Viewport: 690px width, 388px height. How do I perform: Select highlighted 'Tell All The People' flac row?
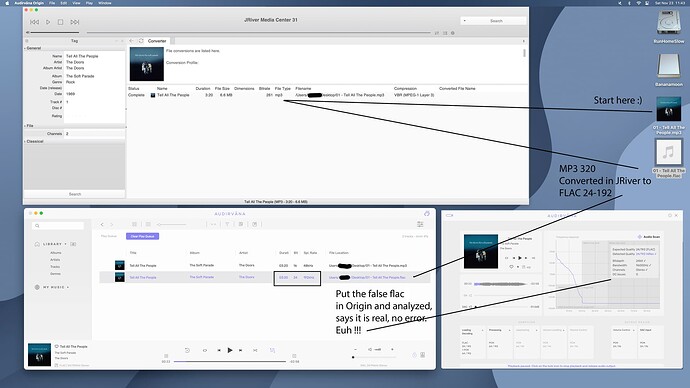point(264,277)
